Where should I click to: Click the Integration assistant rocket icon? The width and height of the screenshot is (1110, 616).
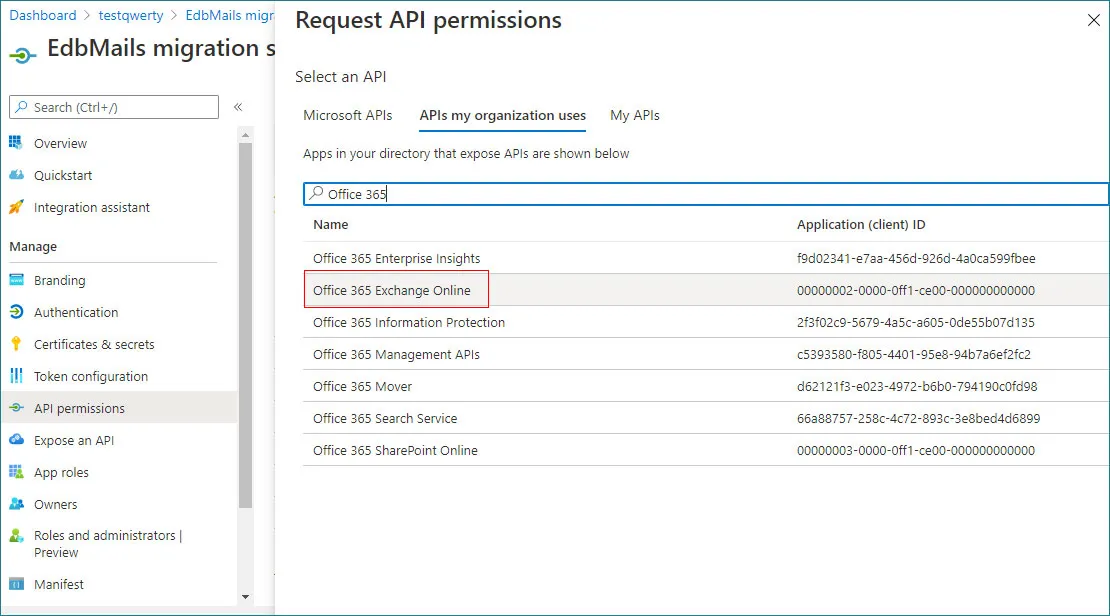(16, 207)
